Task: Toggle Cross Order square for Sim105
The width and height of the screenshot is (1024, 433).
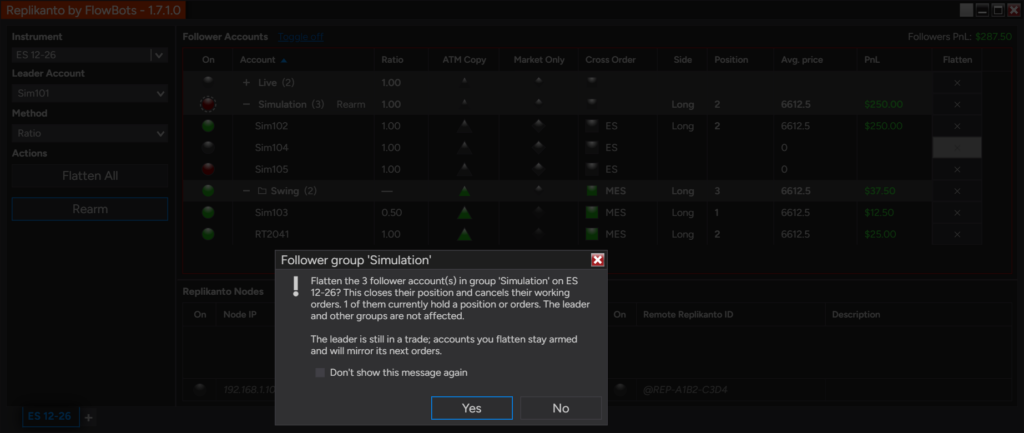Action: (592, 169)
